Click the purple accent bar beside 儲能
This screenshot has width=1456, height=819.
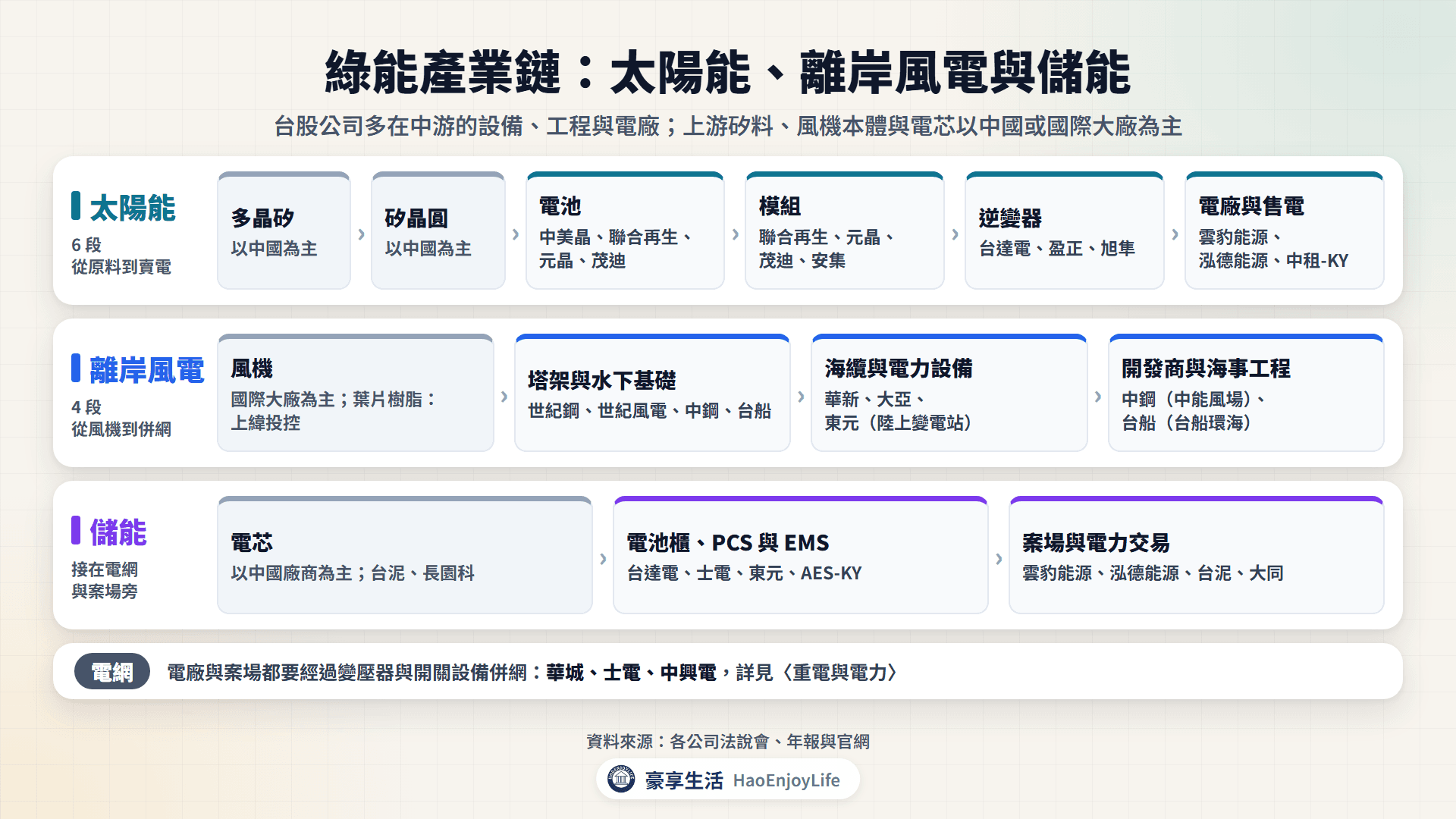76,530
